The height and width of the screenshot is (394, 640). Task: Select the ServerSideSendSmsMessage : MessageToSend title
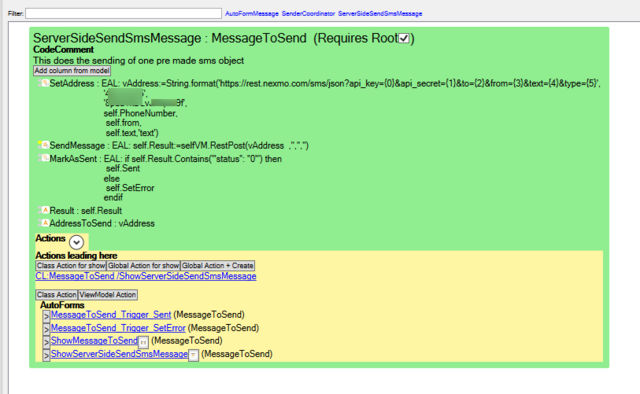click(x=170, y=38)
